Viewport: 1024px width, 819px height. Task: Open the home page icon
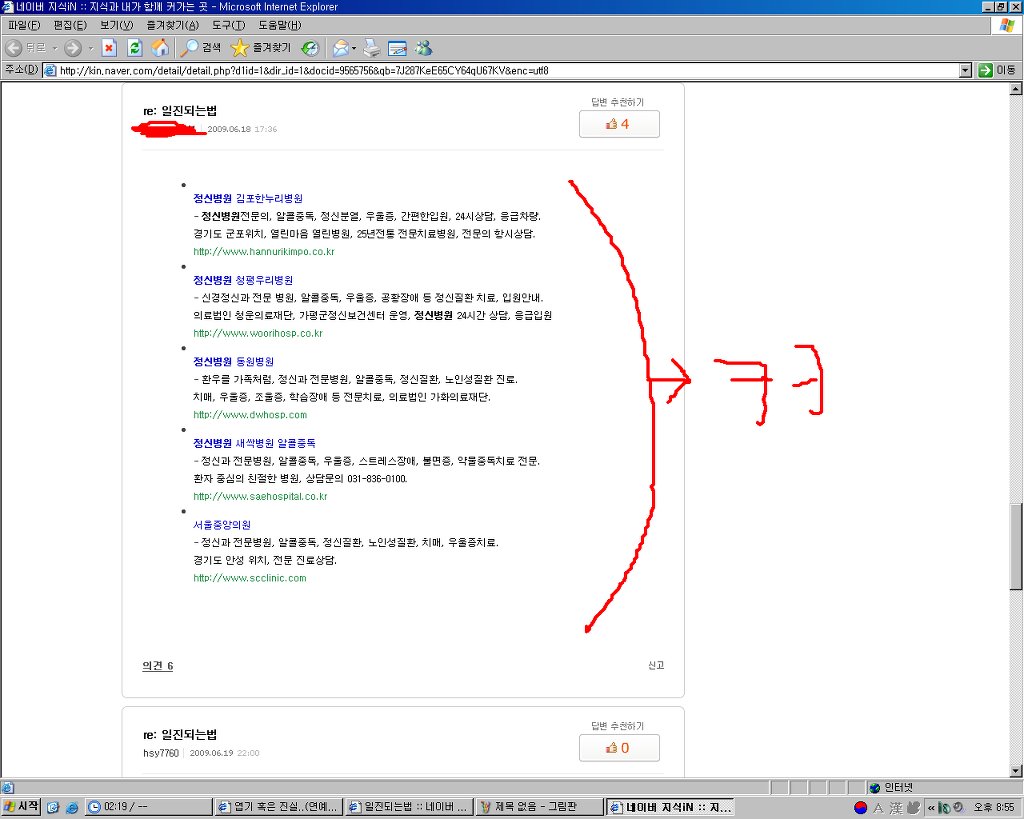coord(160,48)
